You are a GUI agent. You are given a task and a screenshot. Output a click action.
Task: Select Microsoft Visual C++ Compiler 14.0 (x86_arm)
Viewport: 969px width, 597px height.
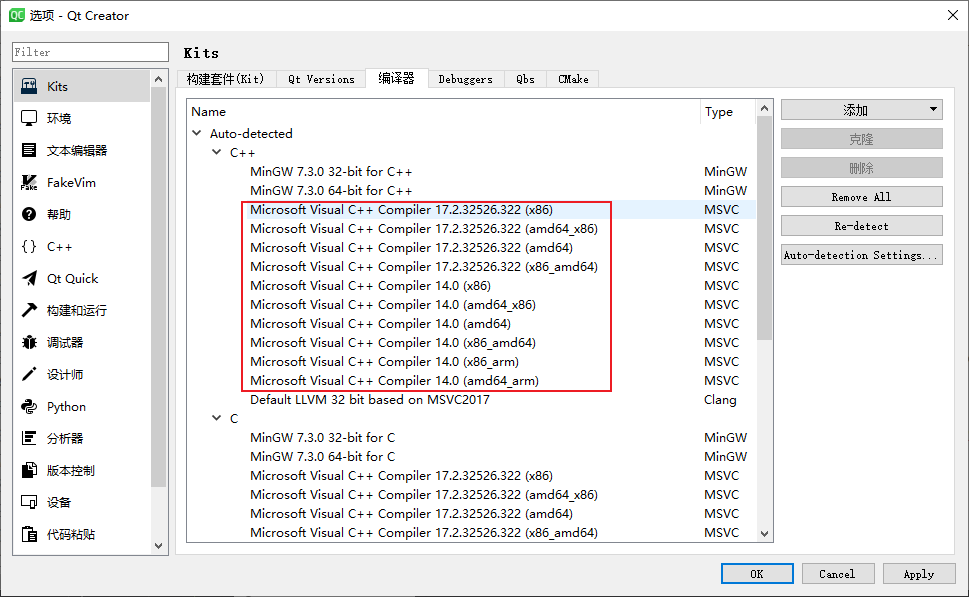pyautogui.click(x=384, y=362)
